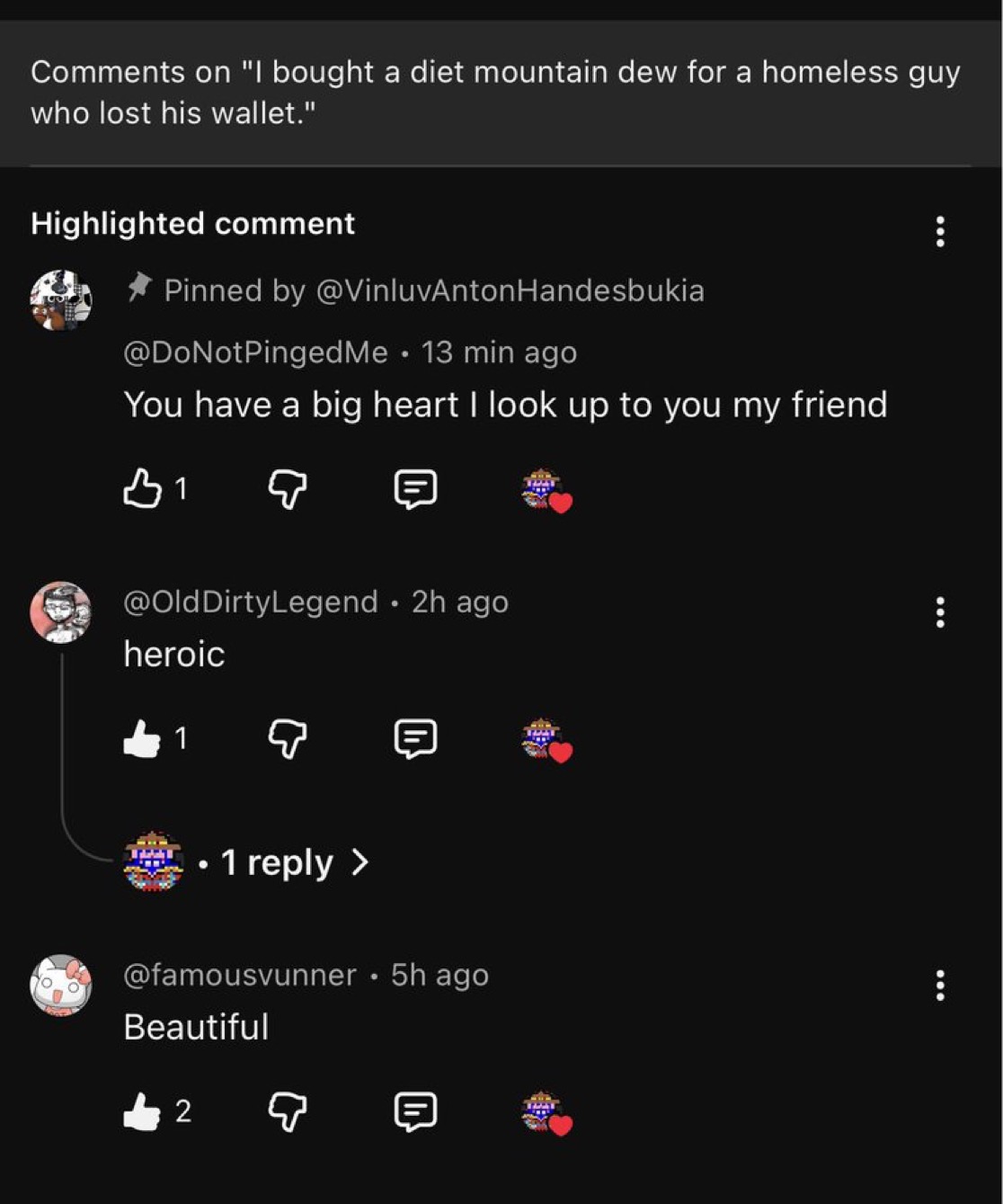Open options menu for the highlighted comment
This screenshot has width=1003, height=1204.
point(940,231)
